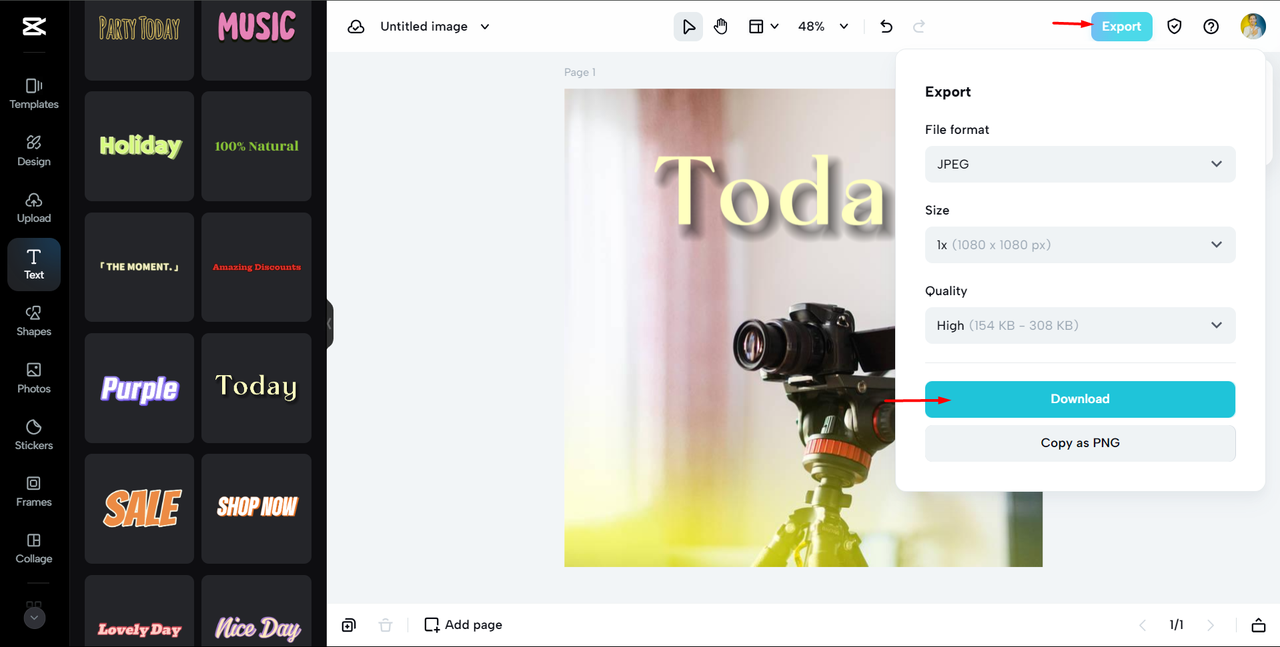Screen dimensions: 1280x647
Task: Go to the previous page arrow
Action: click(x=1143, y=625)
